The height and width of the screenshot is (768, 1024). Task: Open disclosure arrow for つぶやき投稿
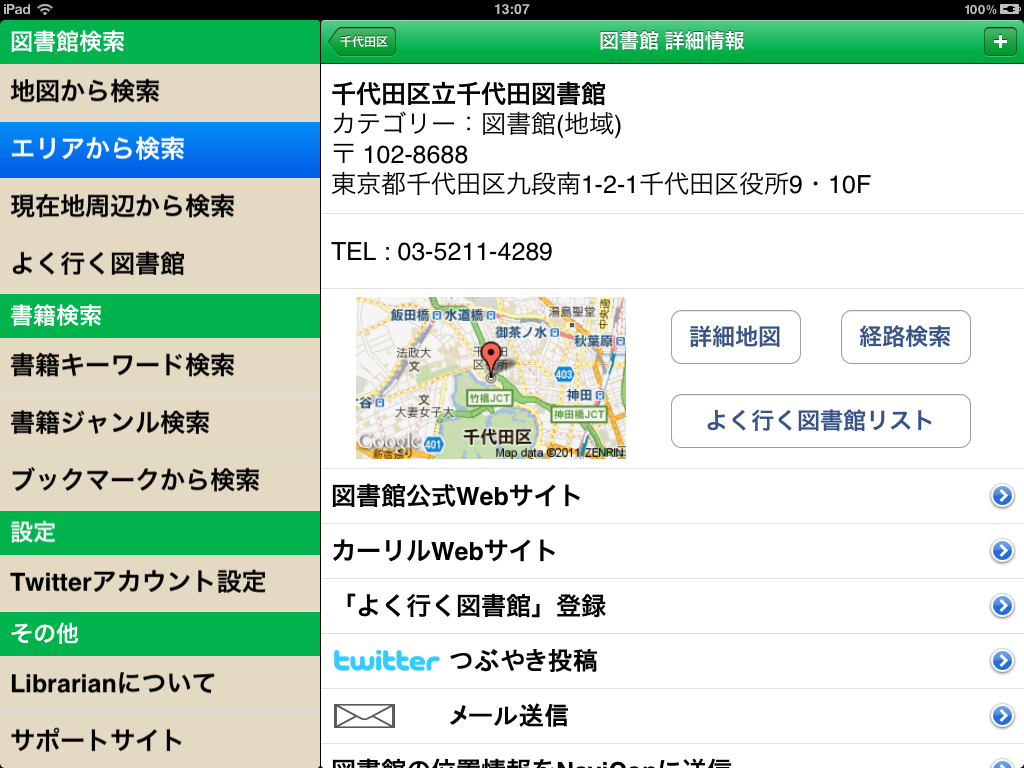(1002, 661)
